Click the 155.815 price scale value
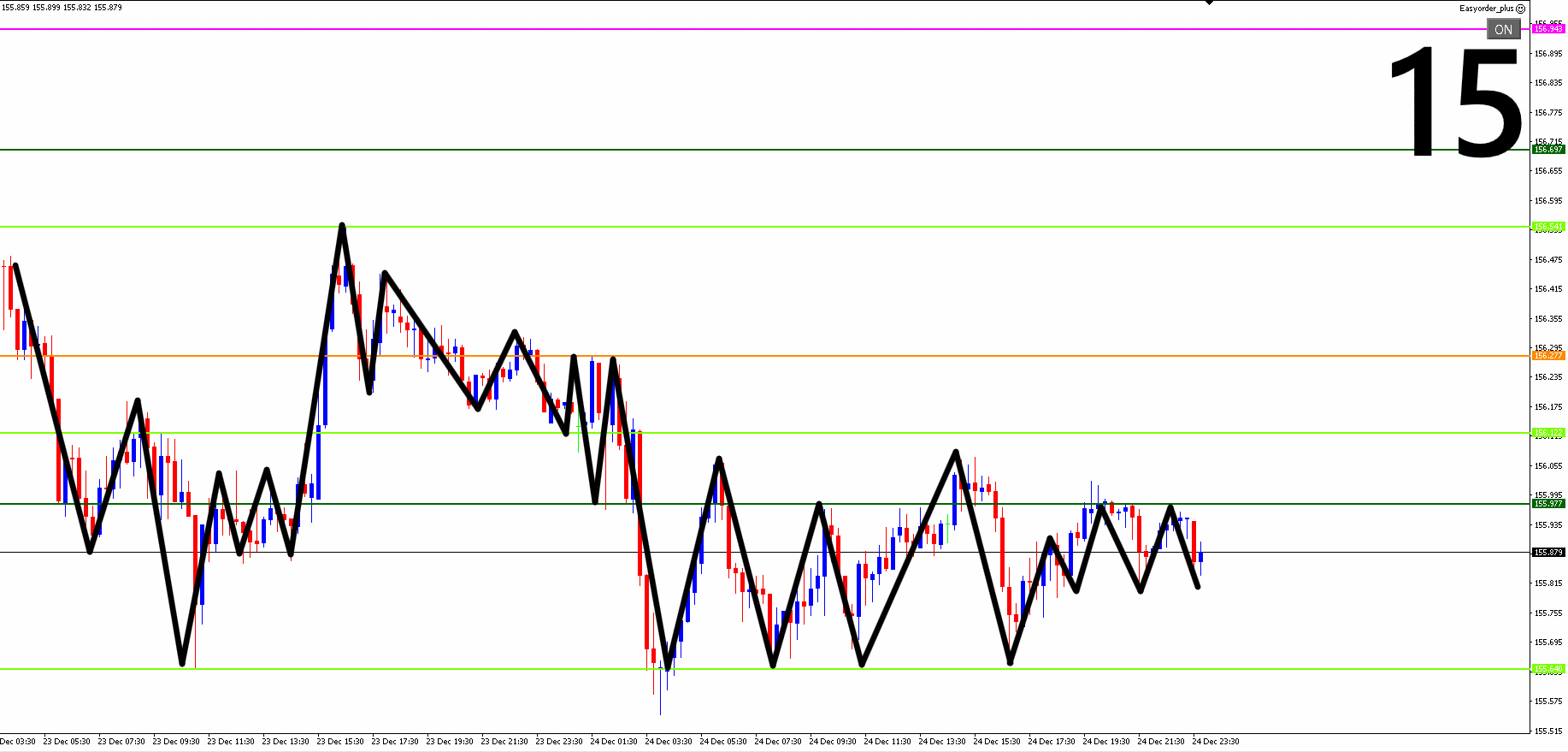Viewport: 1568px width, 752px height. (x=1548, y=583)
